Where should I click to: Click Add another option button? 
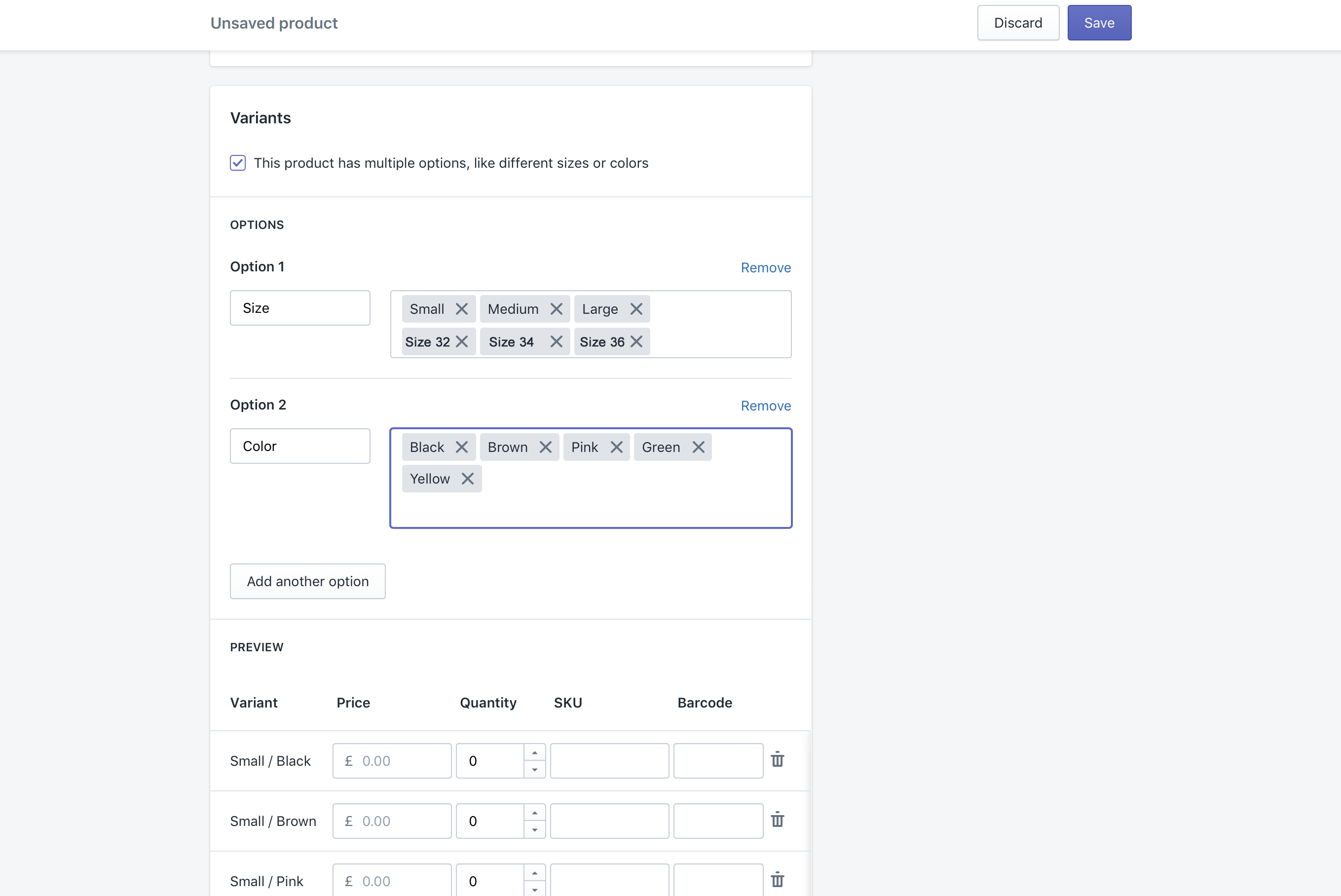click(307, 581)
